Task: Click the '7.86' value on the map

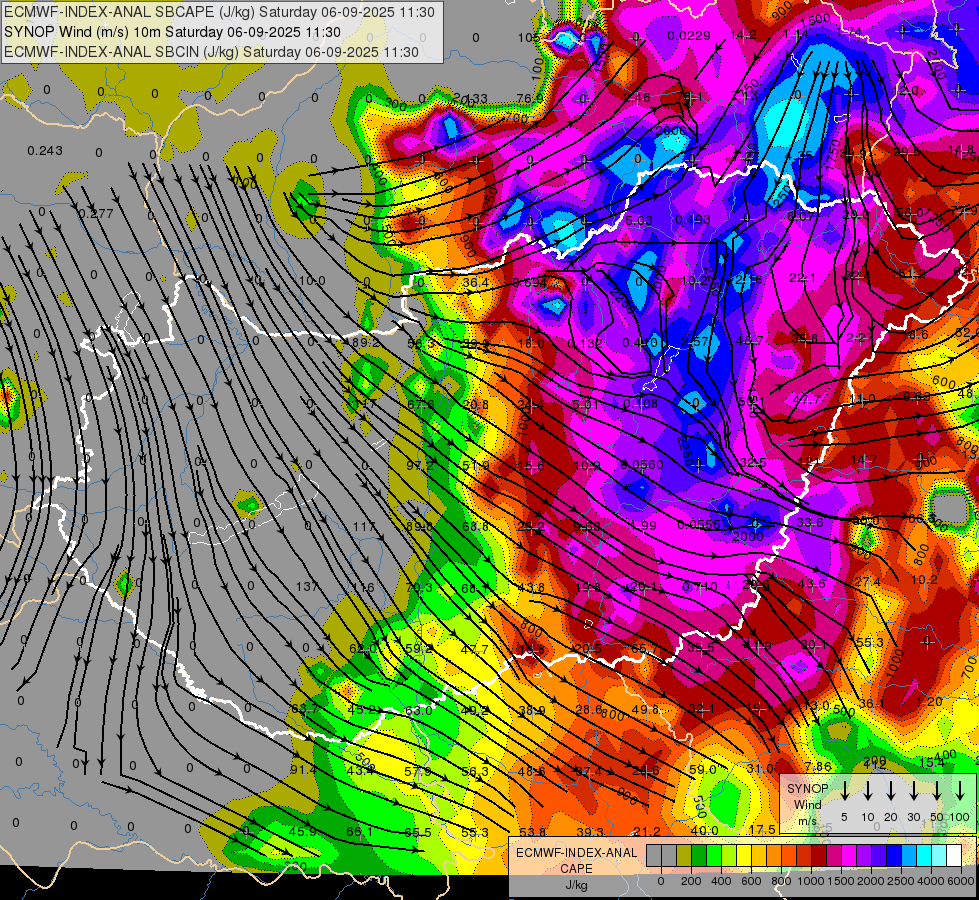Action: pyautogui.click(x=818, y=766)
